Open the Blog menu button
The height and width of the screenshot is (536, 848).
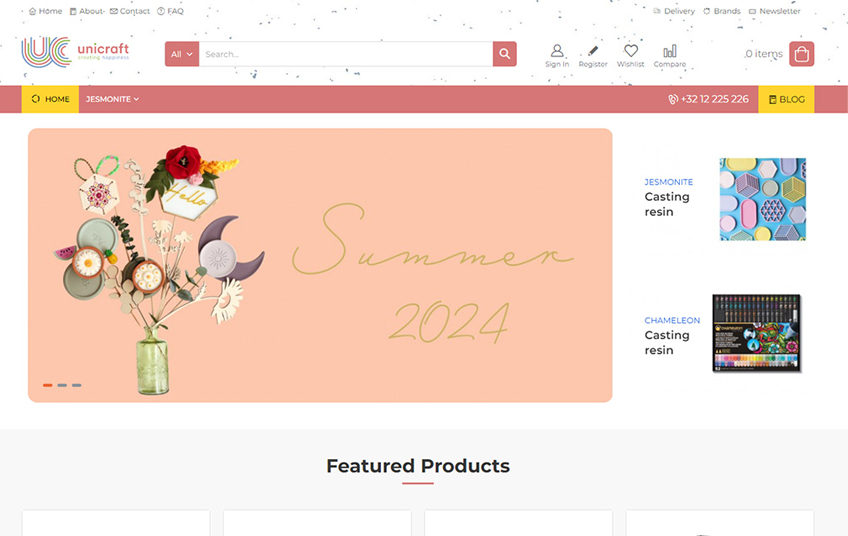[x=786, y=99]
